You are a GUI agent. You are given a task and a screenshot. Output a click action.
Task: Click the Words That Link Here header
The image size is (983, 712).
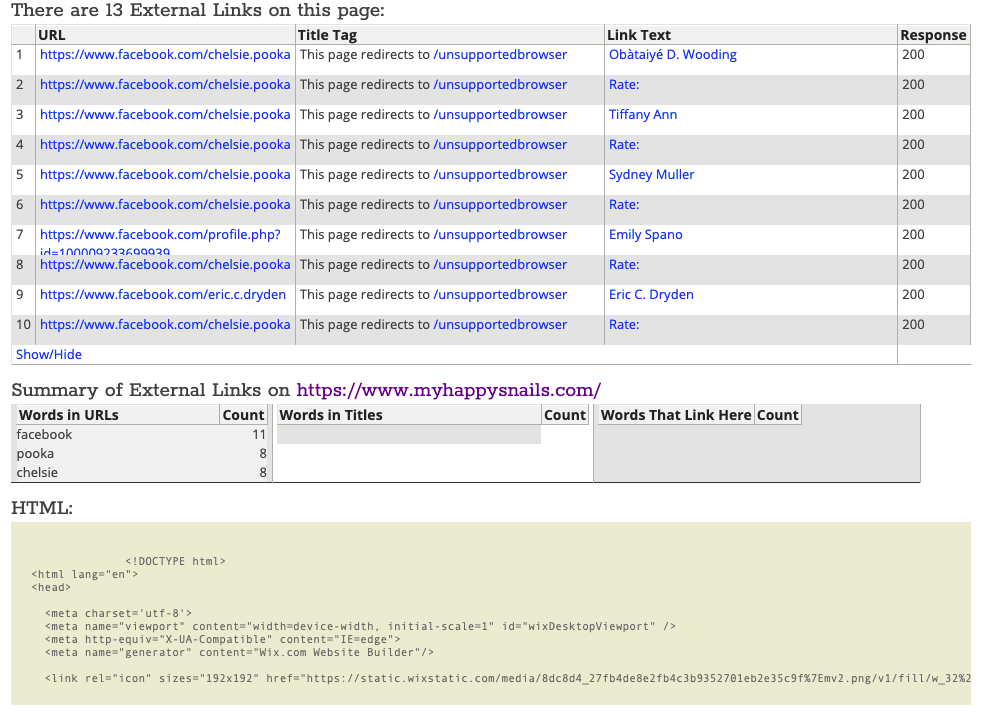(676, 415)
